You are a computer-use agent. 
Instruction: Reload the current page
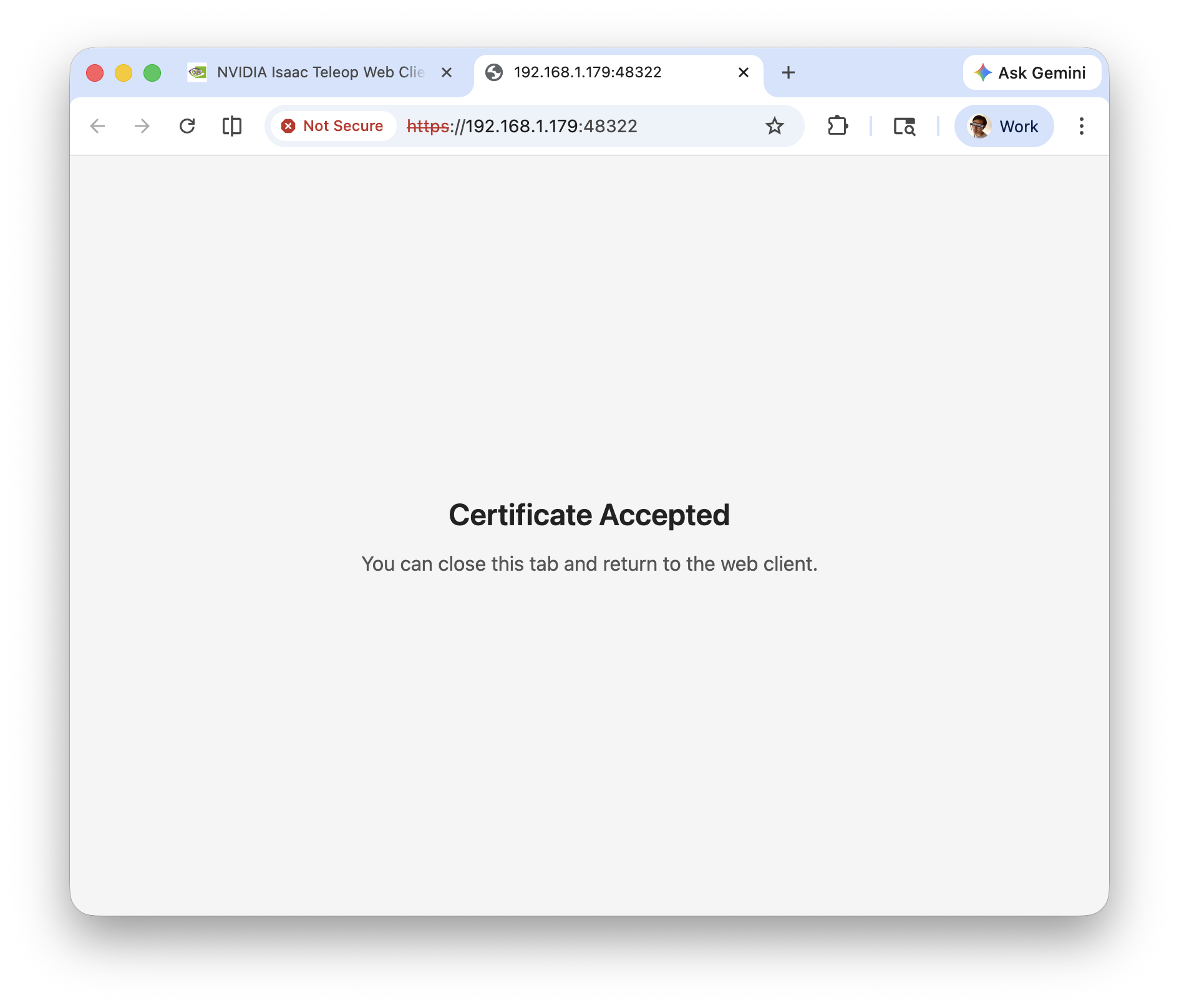point(188,126)
